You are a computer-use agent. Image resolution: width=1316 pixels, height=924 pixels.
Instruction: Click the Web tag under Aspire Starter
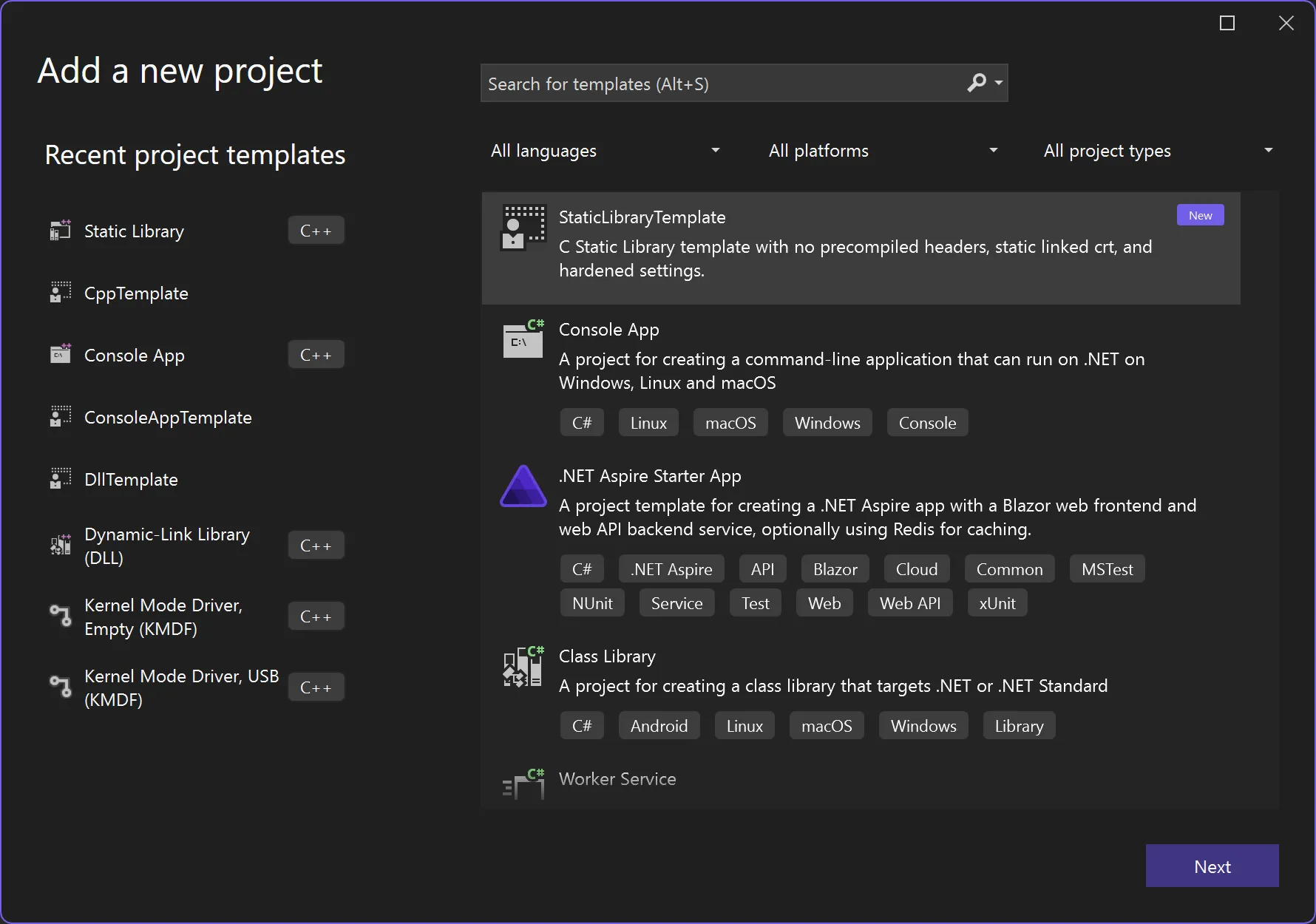[x=824, y=603]
